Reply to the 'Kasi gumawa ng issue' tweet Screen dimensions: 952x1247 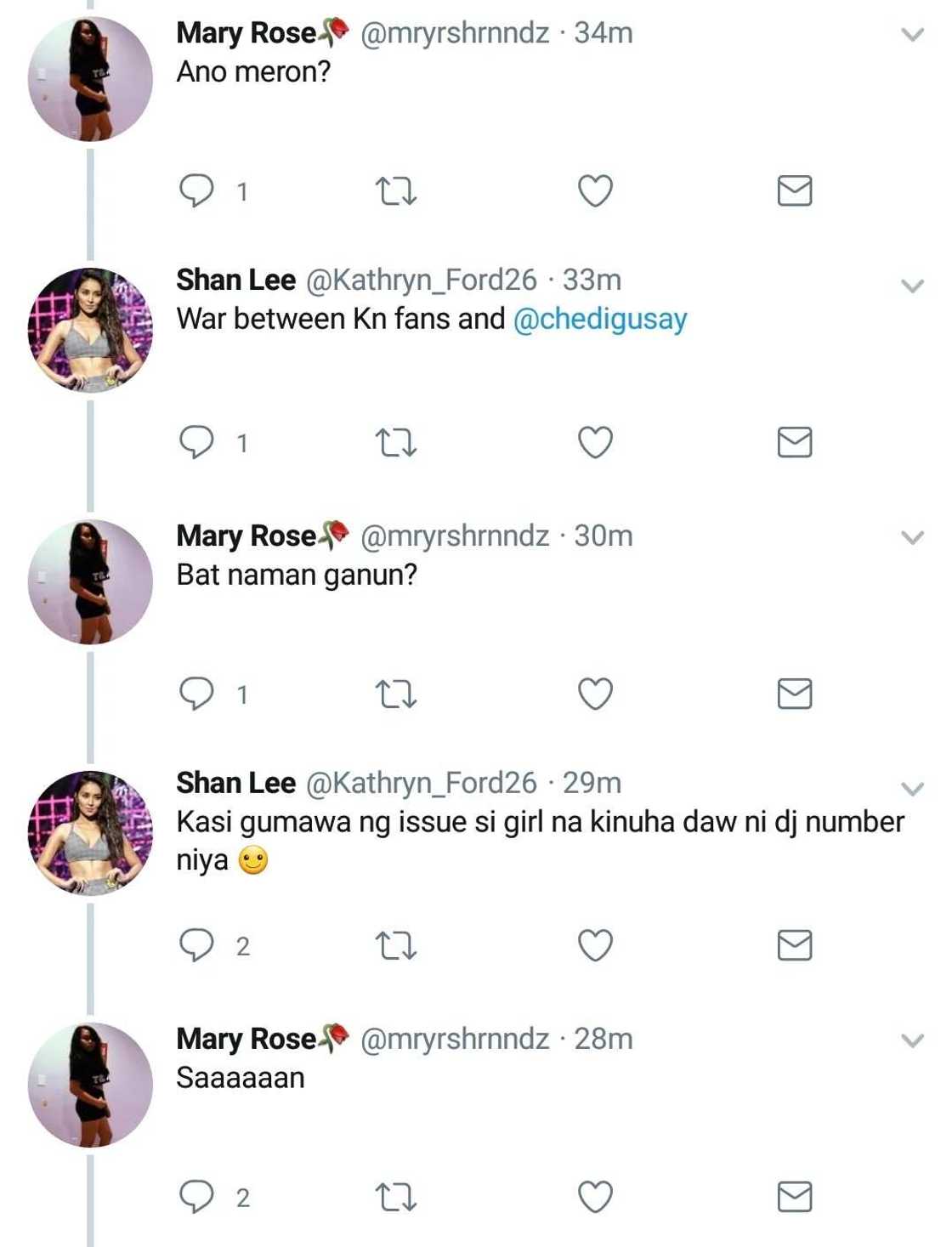196,944
